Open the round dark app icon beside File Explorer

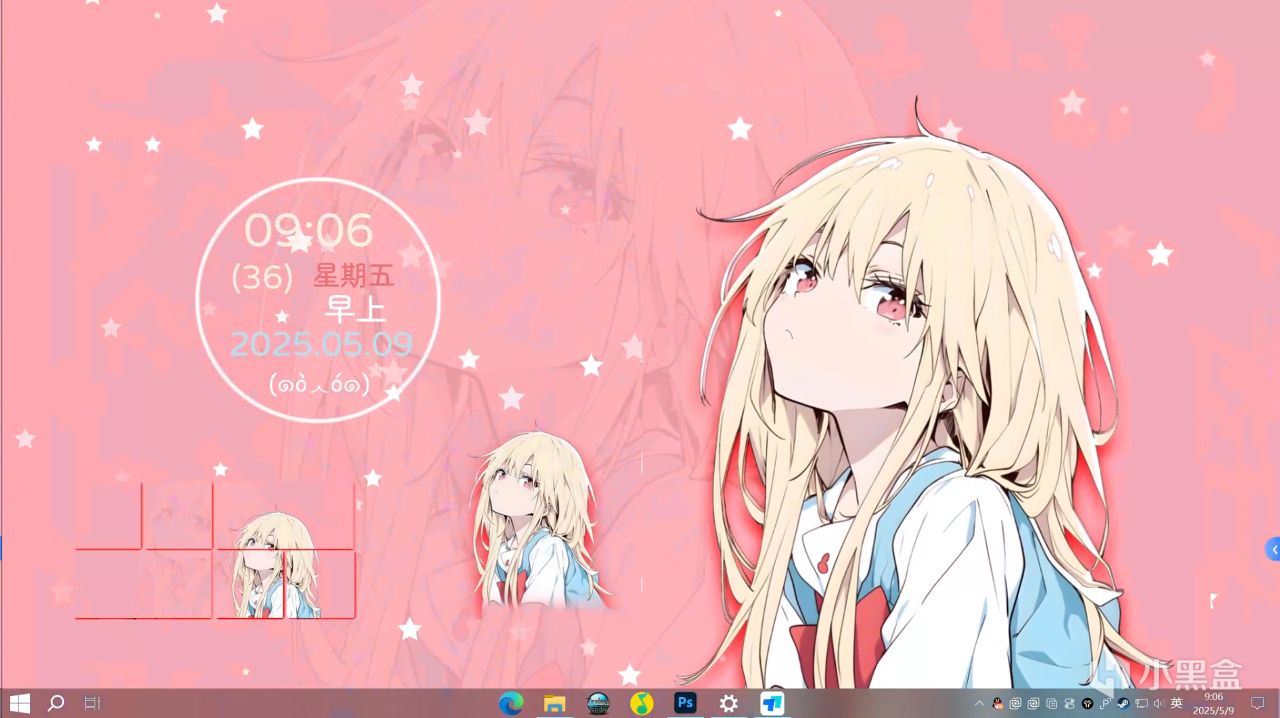click(598, 703)
